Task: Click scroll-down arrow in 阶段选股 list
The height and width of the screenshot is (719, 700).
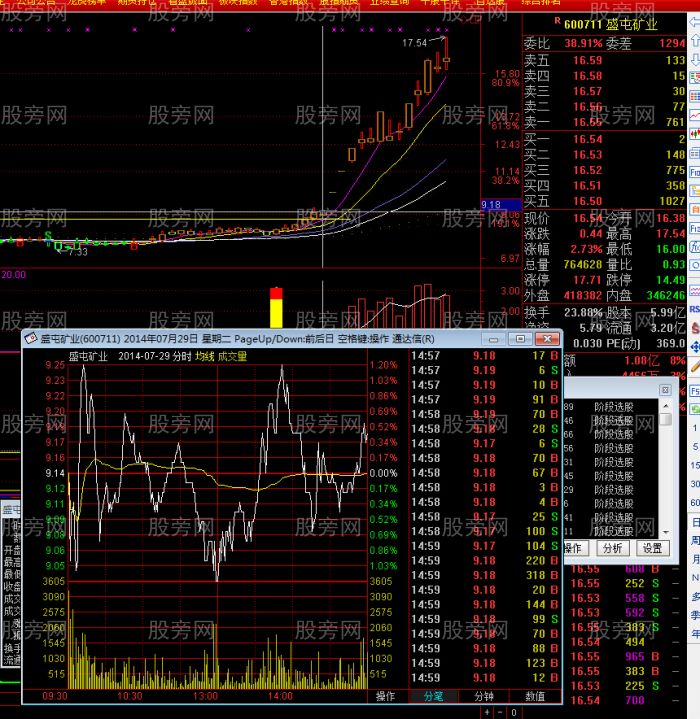Action: (666, 532)
